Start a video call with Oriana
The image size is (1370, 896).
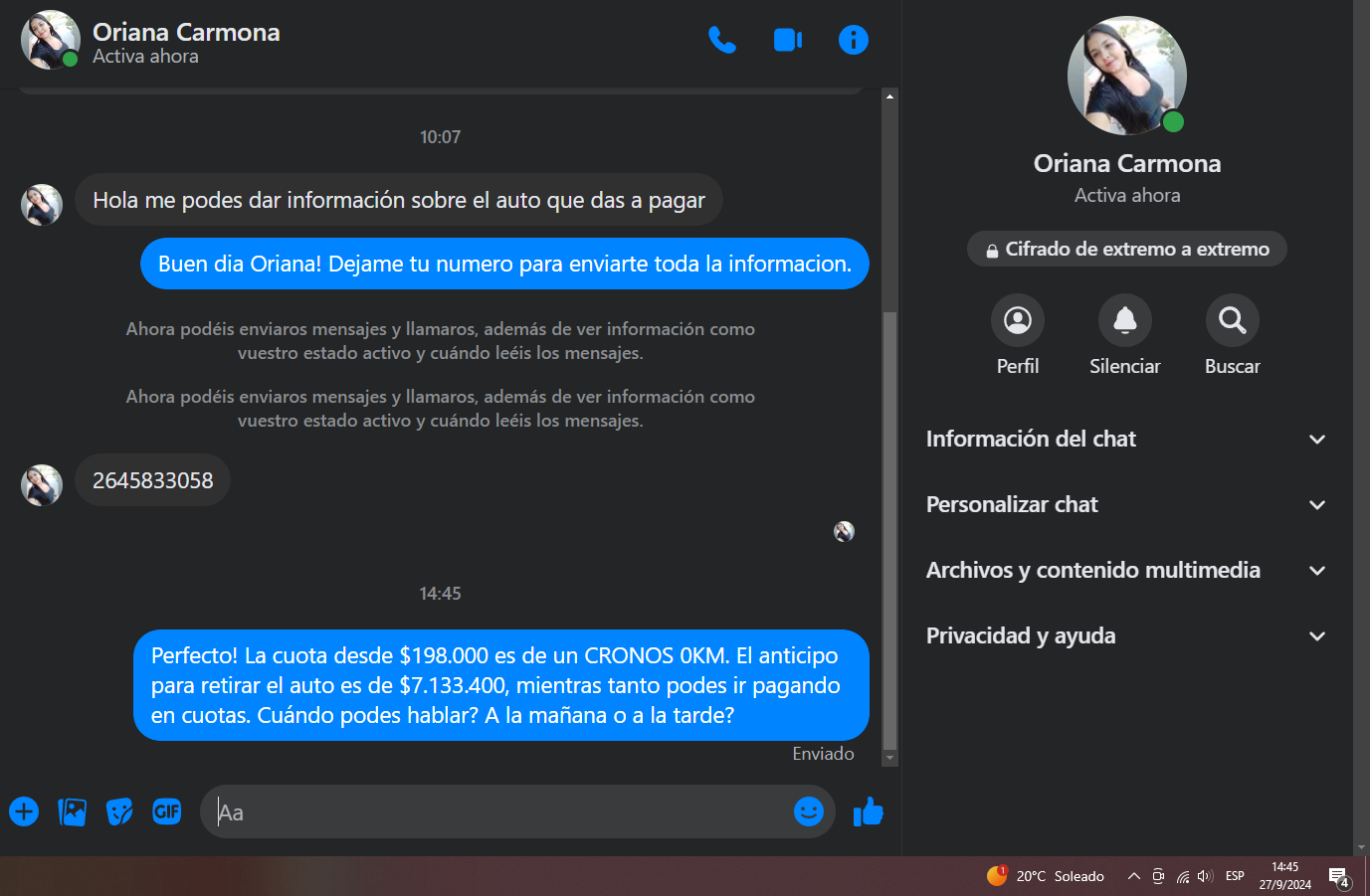pos(787,40)
